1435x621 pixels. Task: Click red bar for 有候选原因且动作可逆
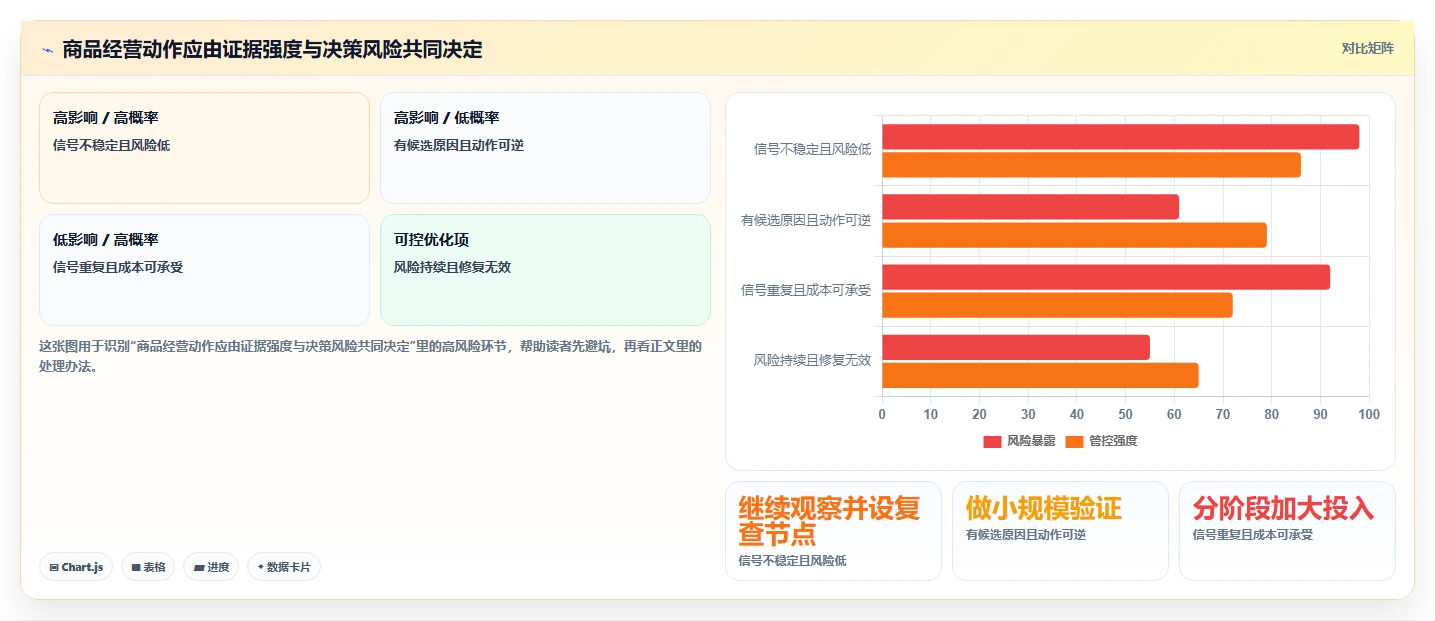pyautogui.click(x=1030, y=207)
